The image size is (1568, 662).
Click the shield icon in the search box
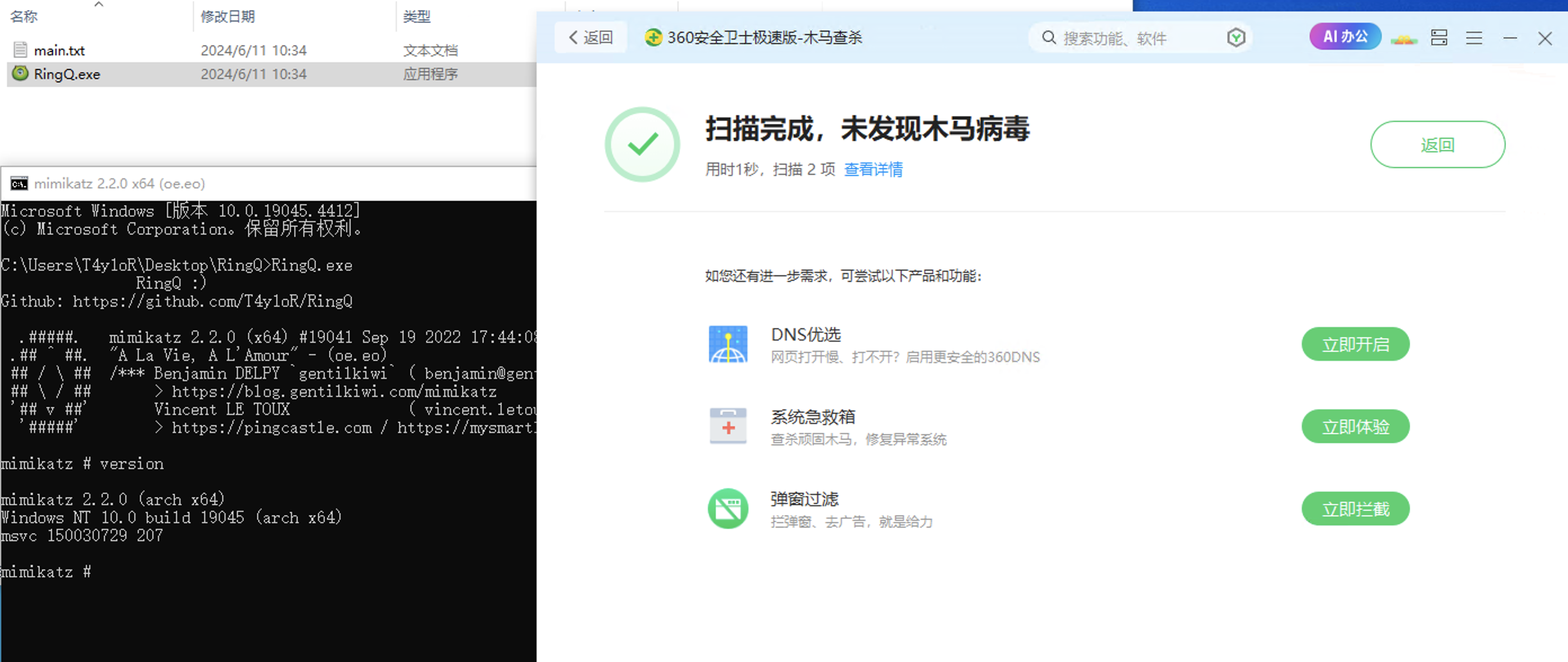pos(1235,38)
